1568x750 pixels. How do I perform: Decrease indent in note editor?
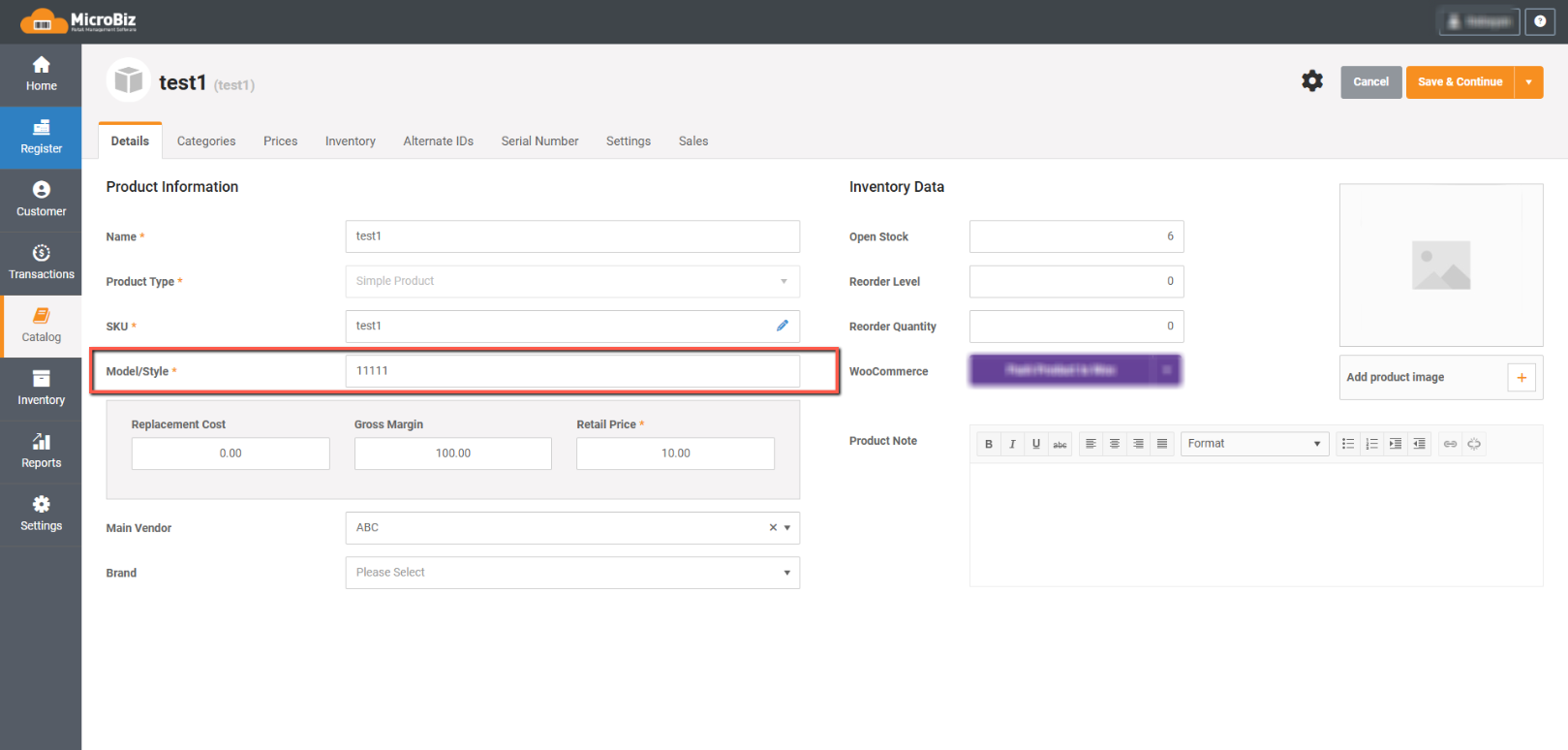[1419, 444]
